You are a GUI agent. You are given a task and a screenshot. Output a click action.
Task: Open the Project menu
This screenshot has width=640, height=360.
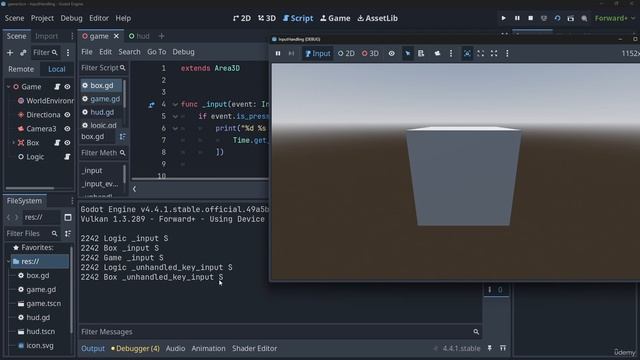point(42,18)
